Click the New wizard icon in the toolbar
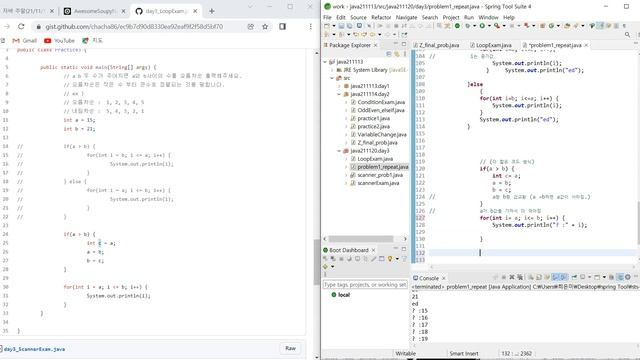This screenshot has height=360, width=640. [x=326, y=26]
